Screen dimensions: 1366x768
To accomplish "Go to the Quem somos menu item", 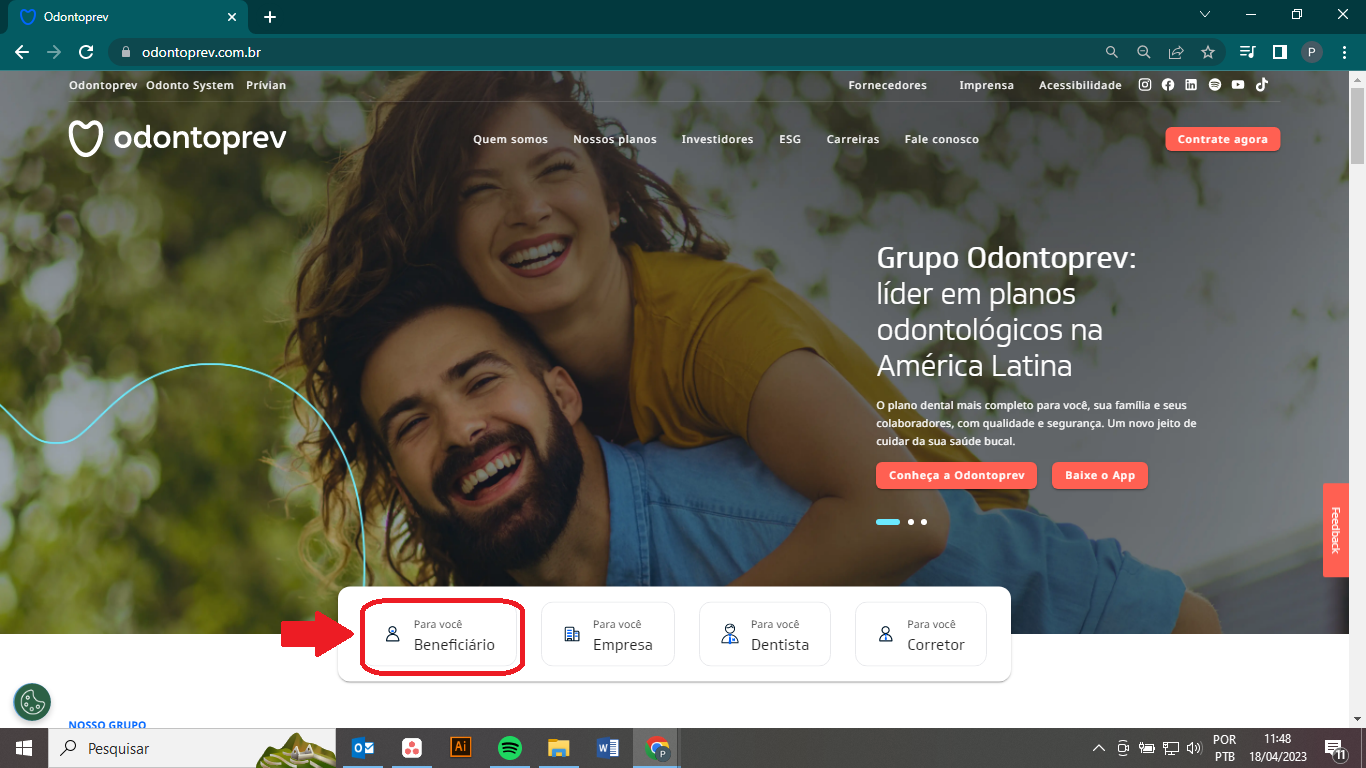I will 510,140.
